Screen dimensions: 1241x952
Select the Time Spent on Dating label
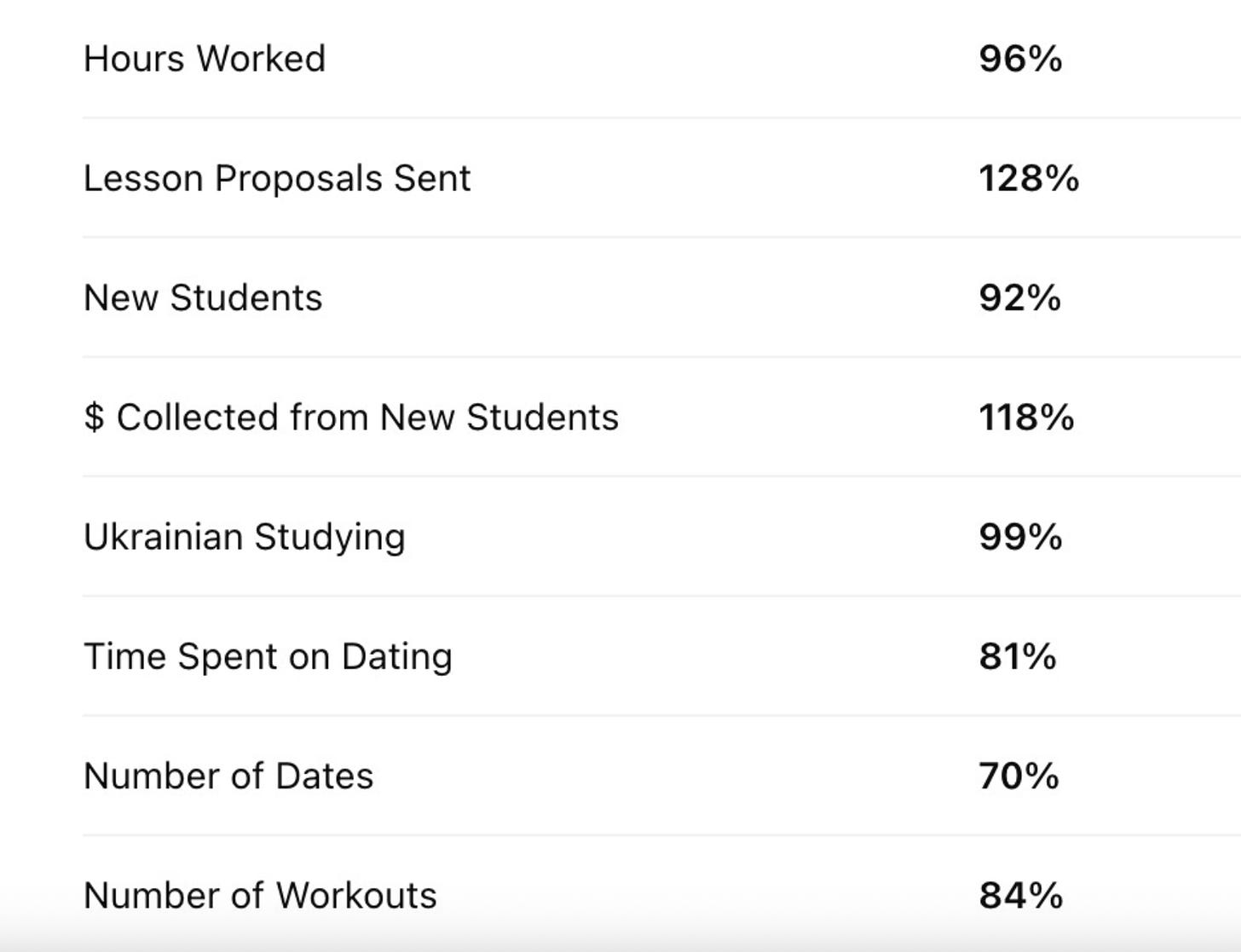268,656
